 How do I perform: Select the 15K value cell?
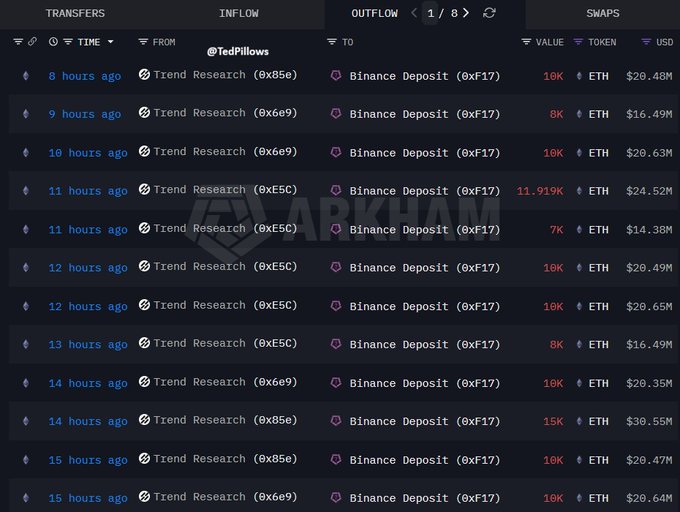pos(553,421)
